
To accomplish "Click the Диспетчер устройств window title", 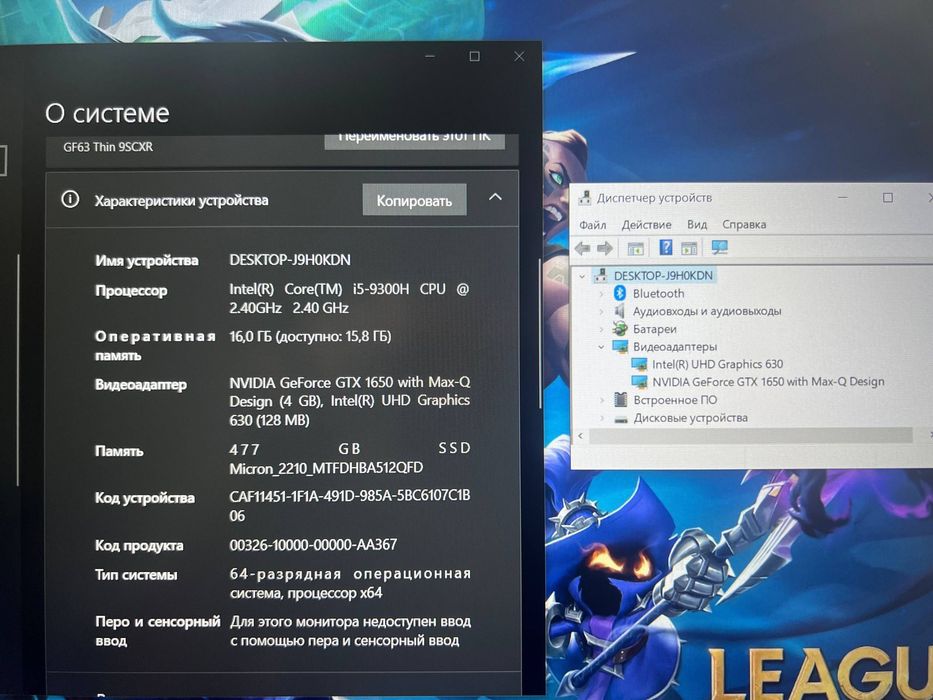I will pos(654,198).
